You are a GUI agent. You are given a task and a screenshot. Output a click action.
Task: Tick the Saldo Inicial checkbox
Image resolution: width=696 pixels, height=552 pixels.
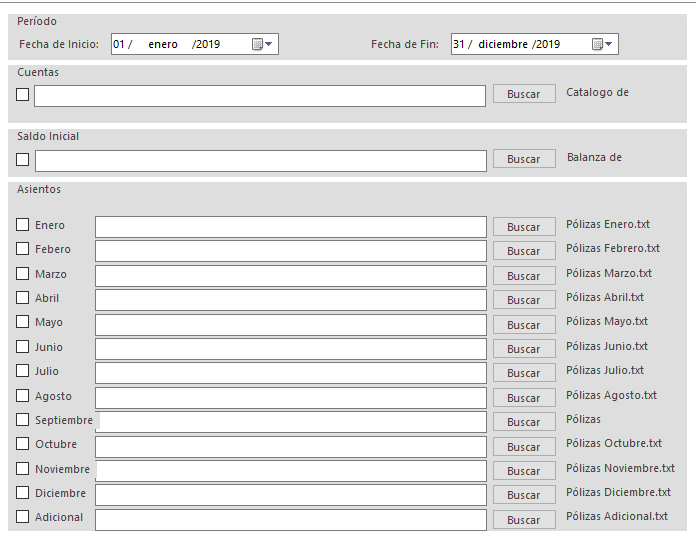23,159
